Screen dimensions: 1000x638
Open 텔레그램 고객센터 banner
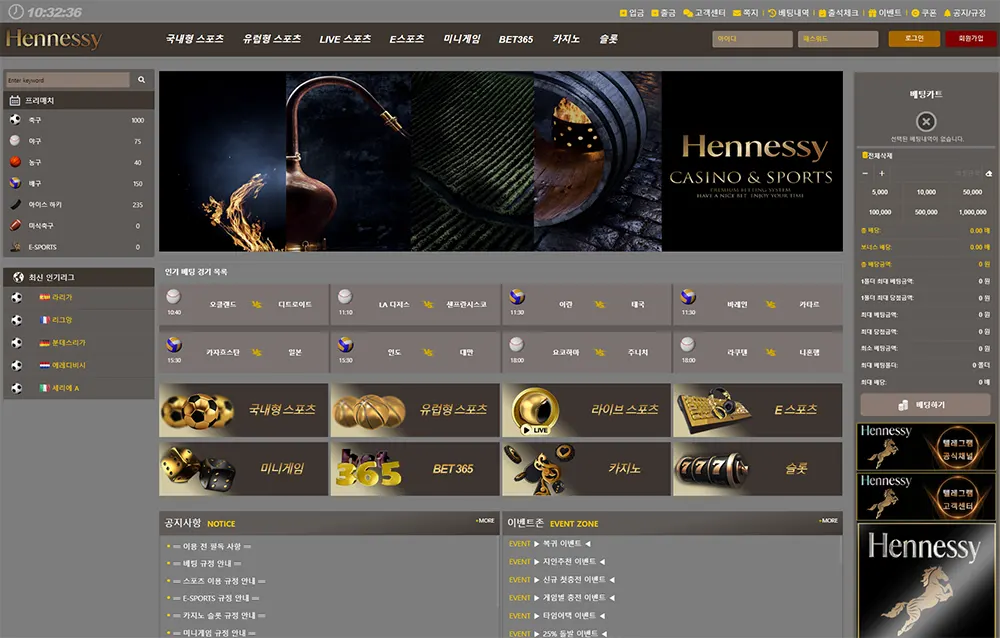(925, 496)
